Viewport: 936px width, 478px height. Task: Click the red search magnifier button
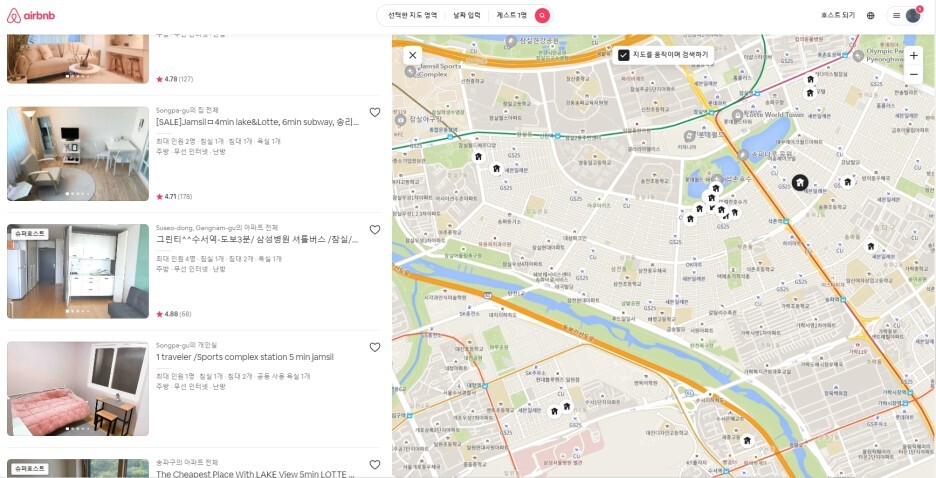click(542, 16)
